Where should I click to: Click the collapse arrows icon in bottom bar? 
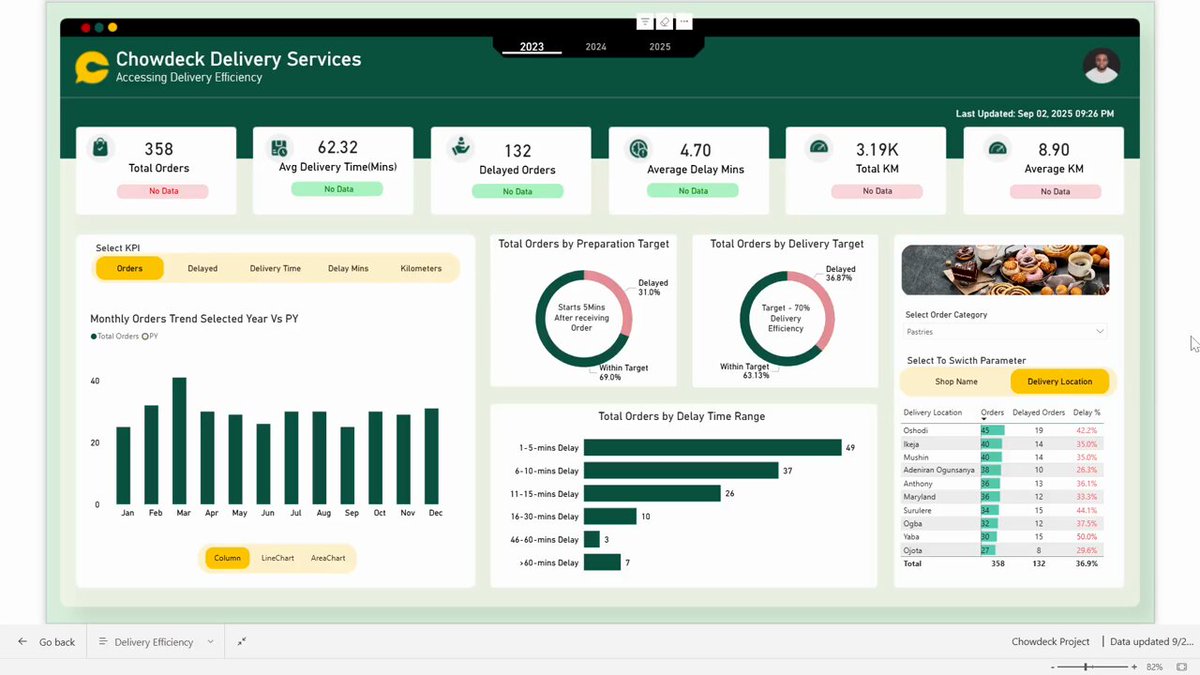242,642
